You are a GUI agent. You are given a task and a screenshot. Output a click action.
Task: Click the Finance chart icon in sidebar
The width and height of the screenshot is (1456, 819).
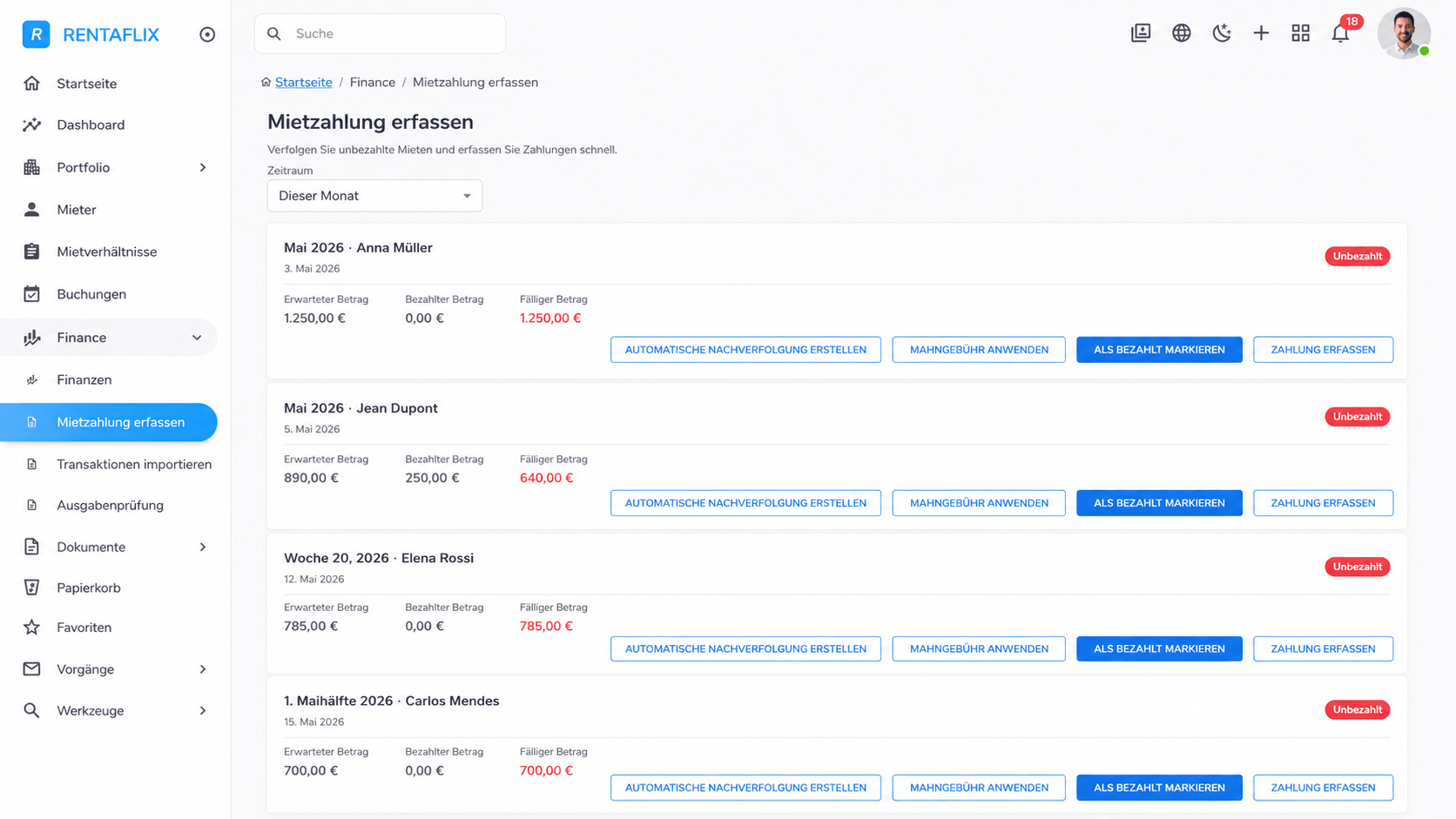[x=32, y=338]
